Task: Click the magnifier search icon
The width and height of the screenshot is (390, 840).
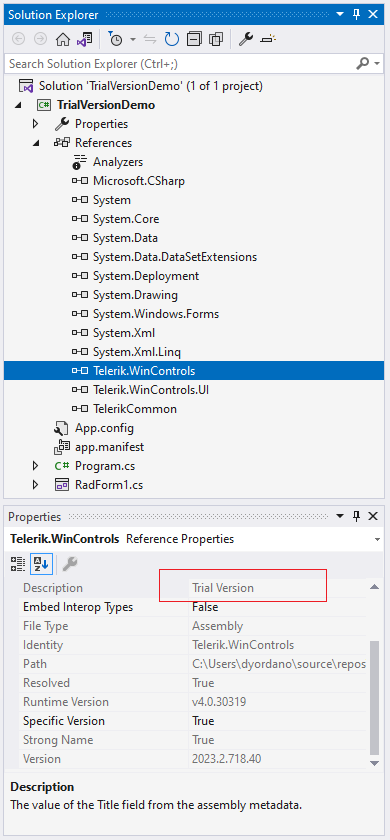Action: pos(363,64)
